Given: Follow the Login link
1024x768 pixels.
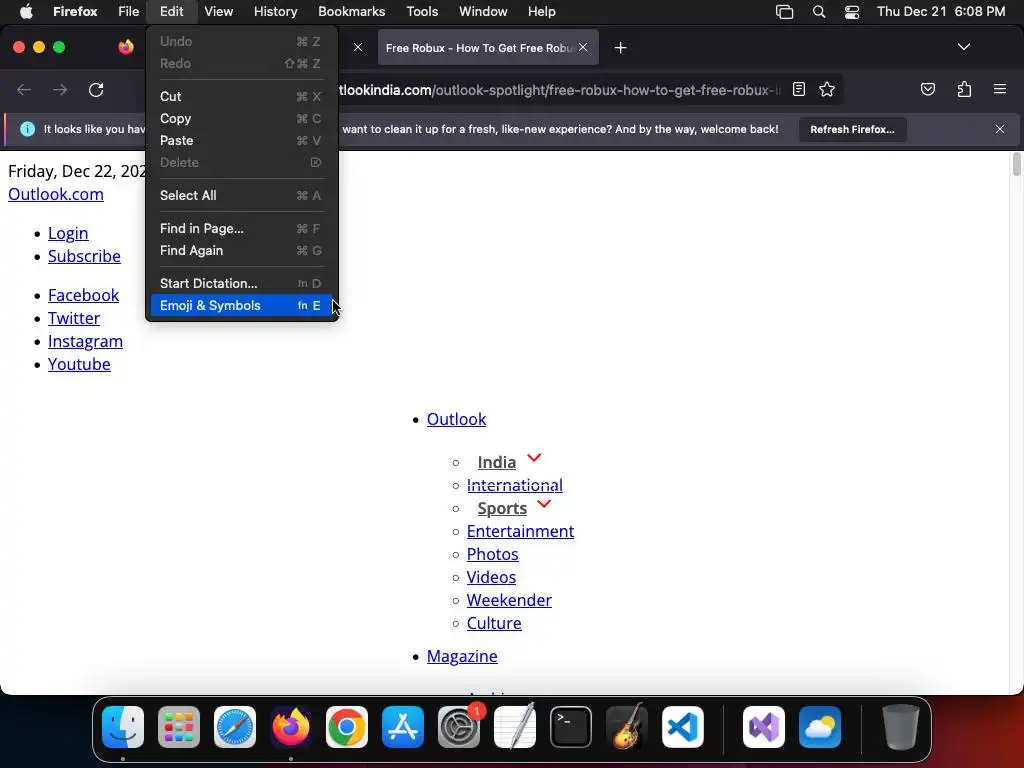Looking at the screenshot, I should click(x=68, y=233).
